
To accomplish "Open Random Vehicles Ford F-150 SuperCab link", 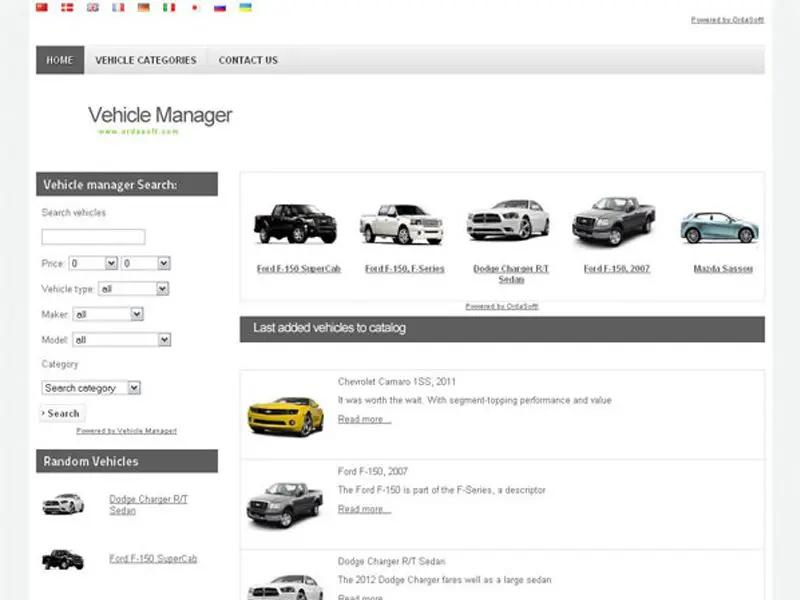I will pyautogui.click(x=153, y=559).
